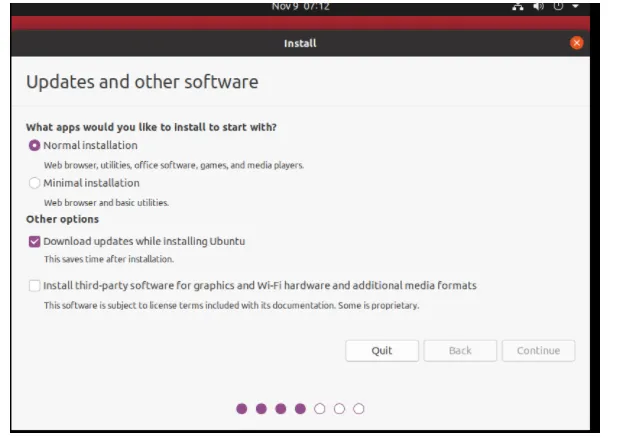Click the Quit button

click(x=382, y=351)
